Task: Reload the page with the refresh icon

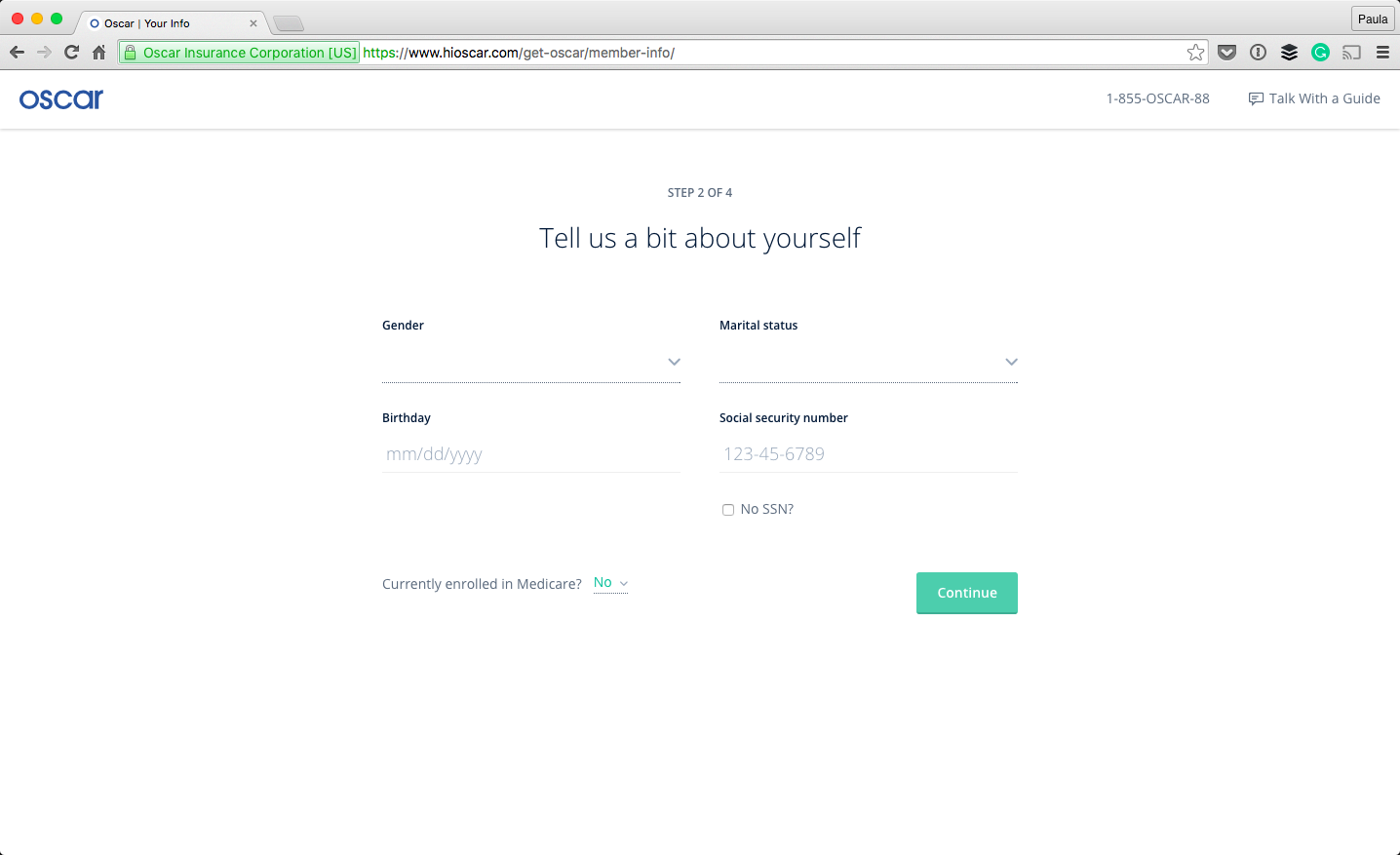Action: point(71,53)
